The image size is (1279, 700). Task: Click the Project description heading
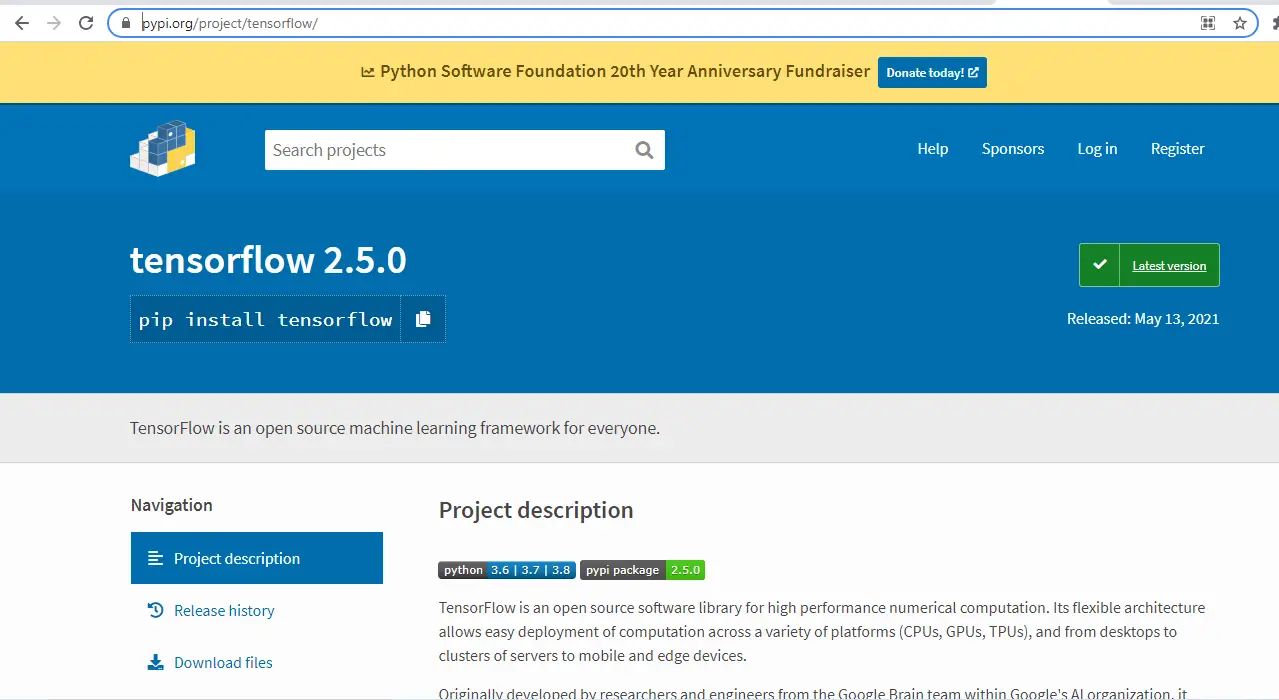536,510
